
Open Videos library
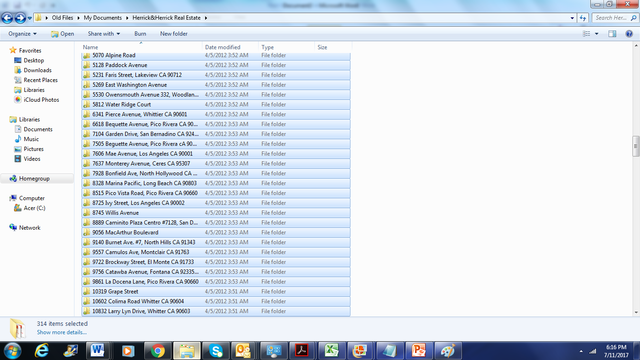32,159
